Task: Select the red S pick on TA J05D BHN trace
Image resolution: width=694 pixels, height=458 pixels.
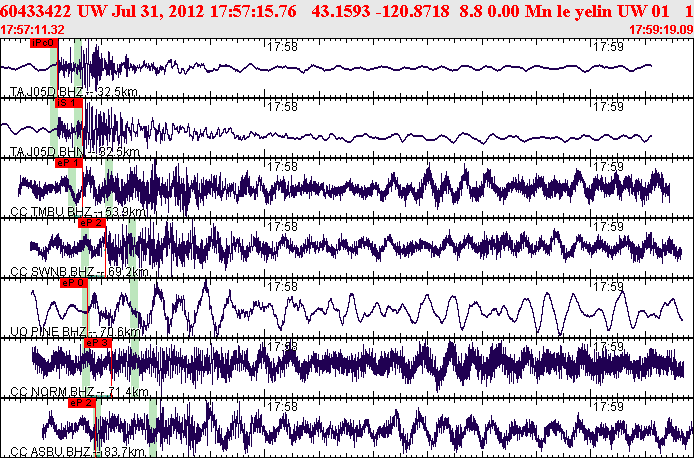Action: point(67,103)
